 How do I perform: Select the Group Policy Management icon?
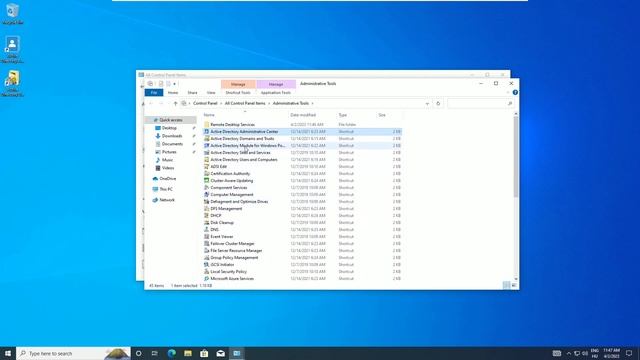click(x=207, y=258)
